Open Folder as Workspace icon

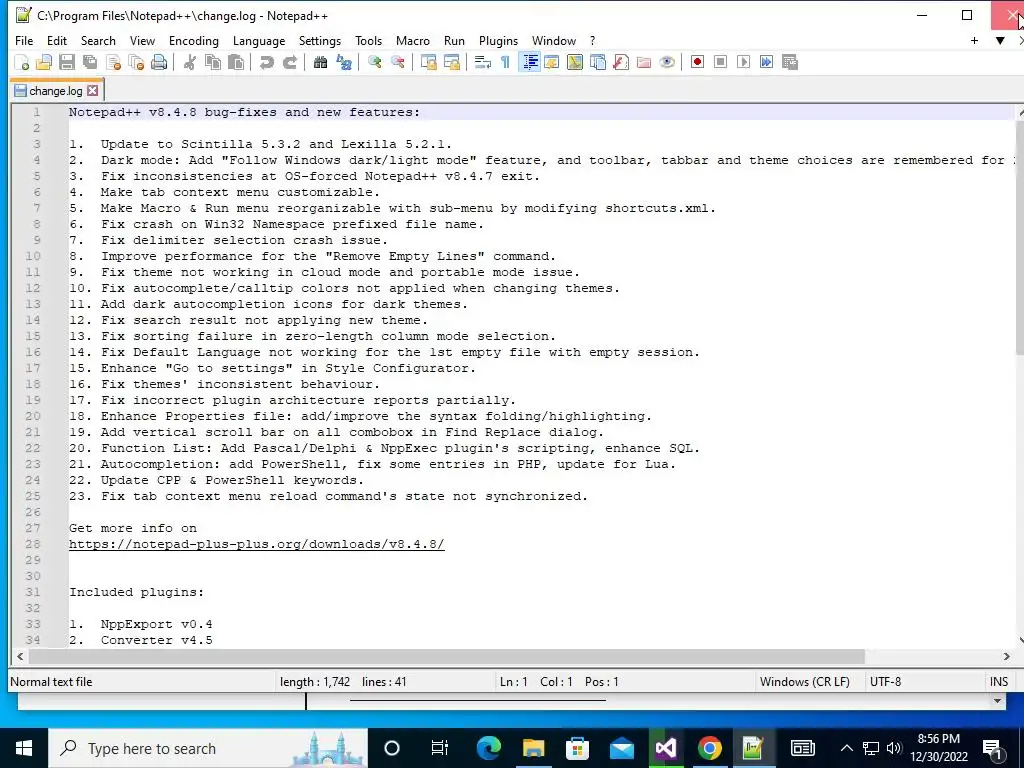644,63
